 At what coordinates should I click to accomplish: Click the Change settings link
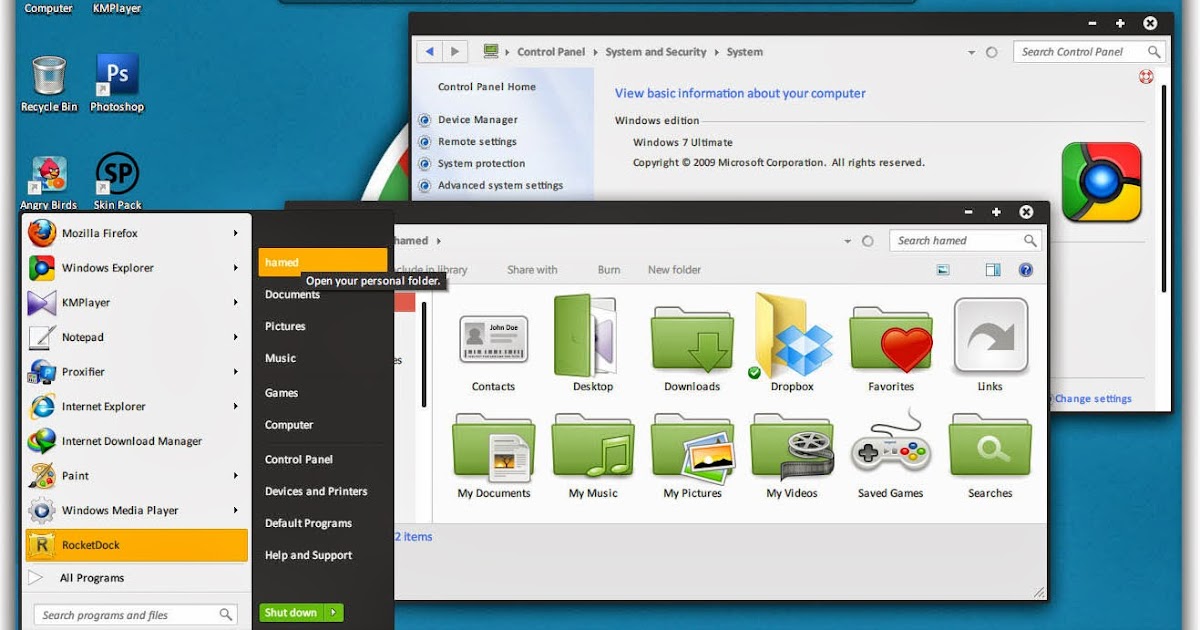[x=1093, y=399]
